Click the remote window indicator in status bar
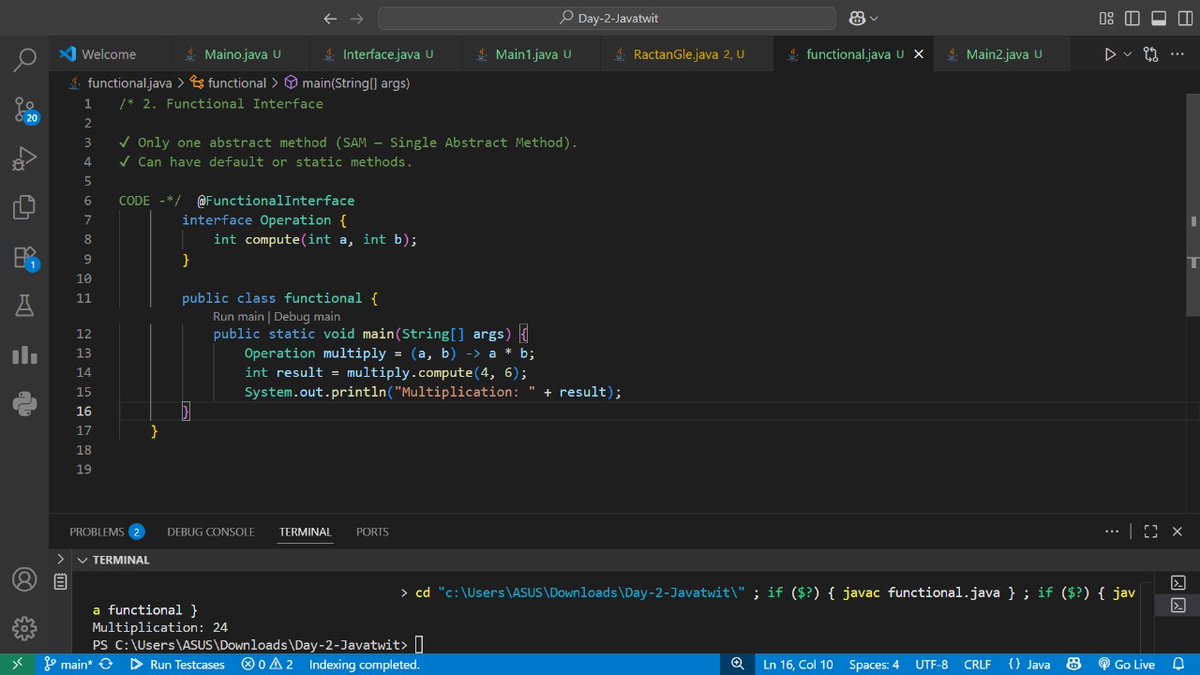The height and width of the screenshot is (675, 1200). [x=17, y=665]
